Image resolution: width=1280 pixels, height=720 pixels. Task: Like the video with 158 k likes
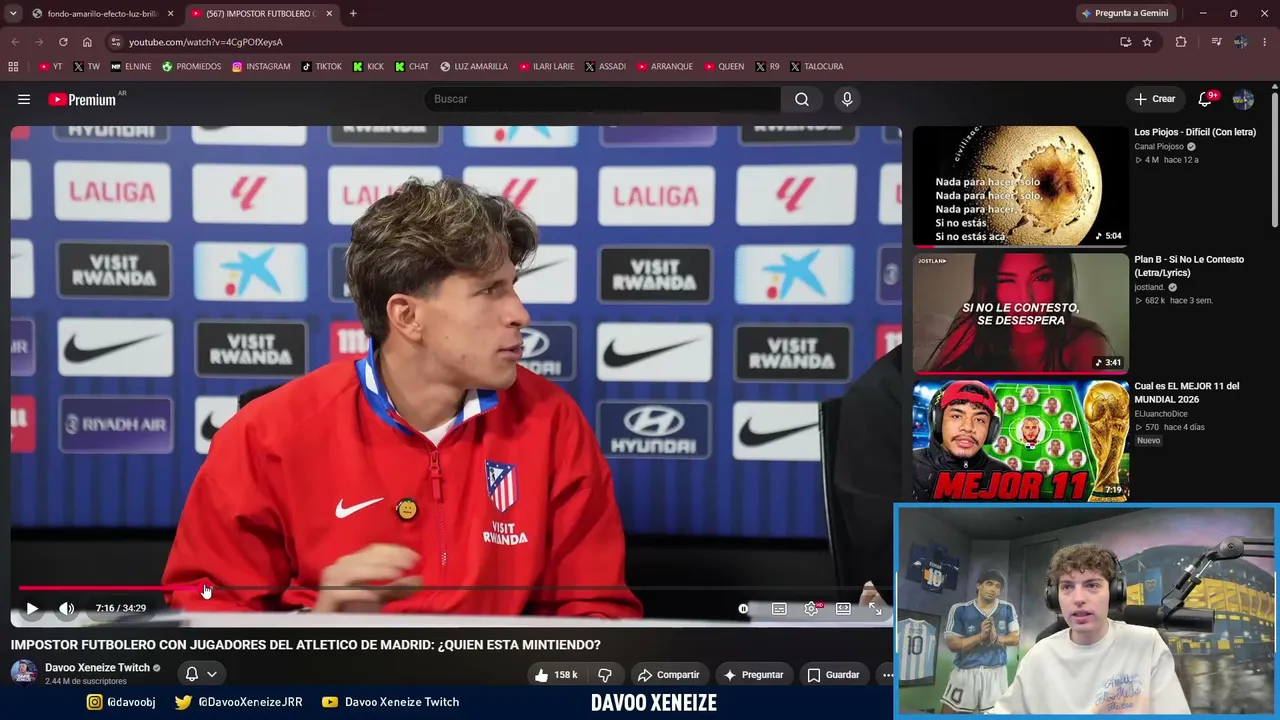click(556, 675)
